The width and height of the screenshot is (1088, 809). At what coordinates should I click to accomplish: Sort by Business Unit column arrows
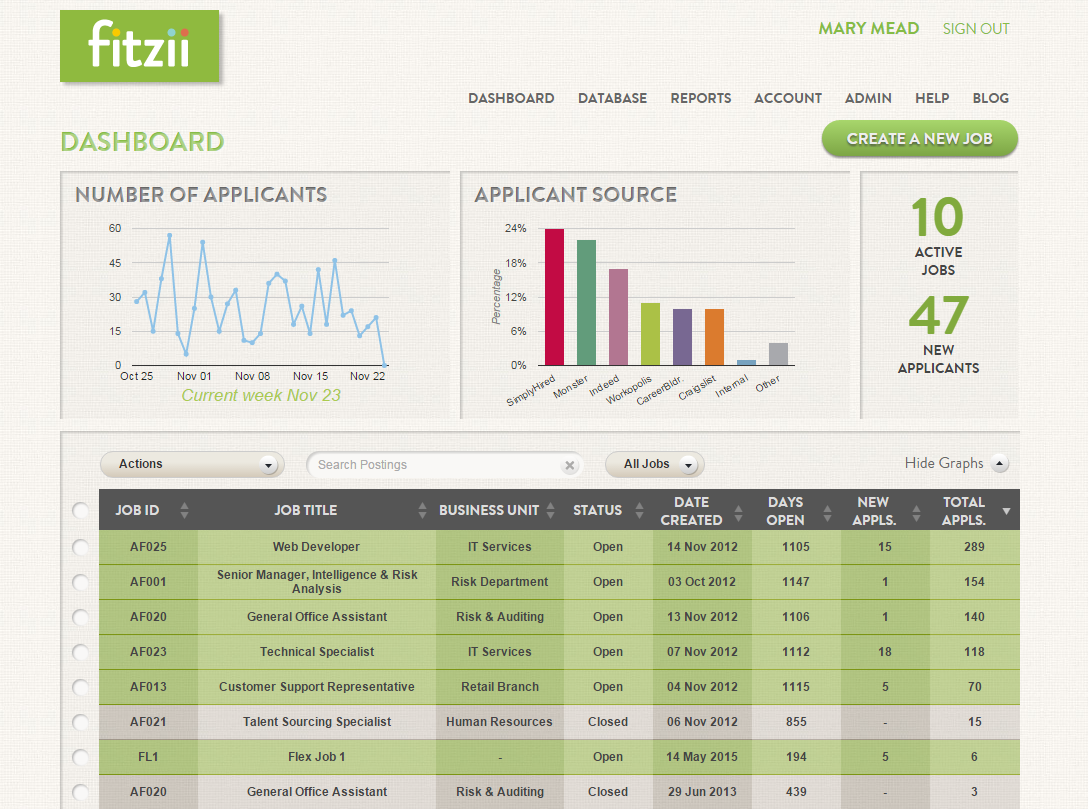click(x=550, y=510)
